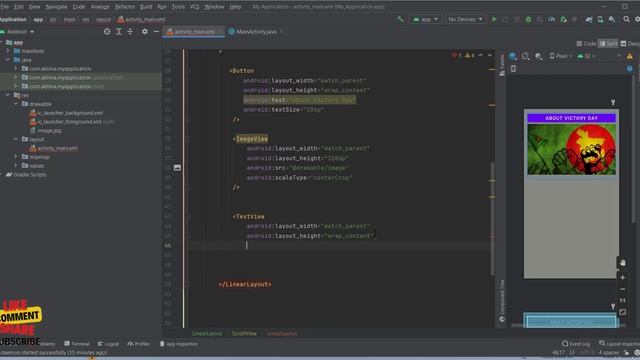
Task: Go to previous highlighted error arrow
Action: (481, 55)
